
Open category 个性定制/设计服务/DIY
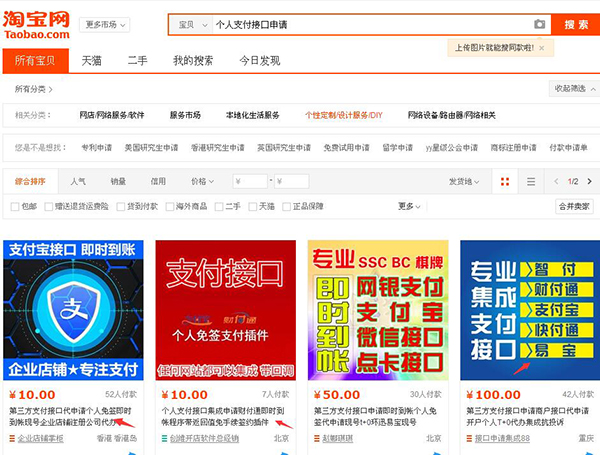344,115
